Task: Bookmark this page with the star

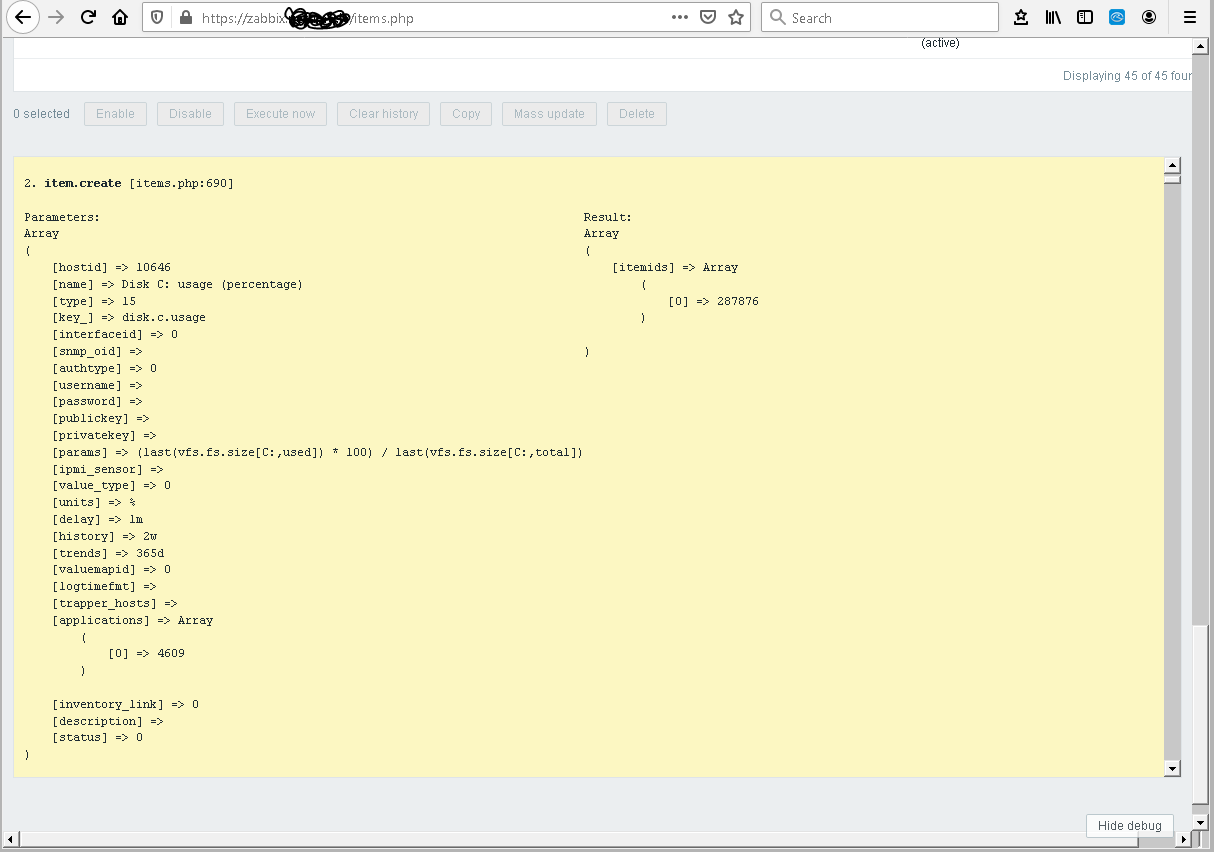Action: pos(736,18)
